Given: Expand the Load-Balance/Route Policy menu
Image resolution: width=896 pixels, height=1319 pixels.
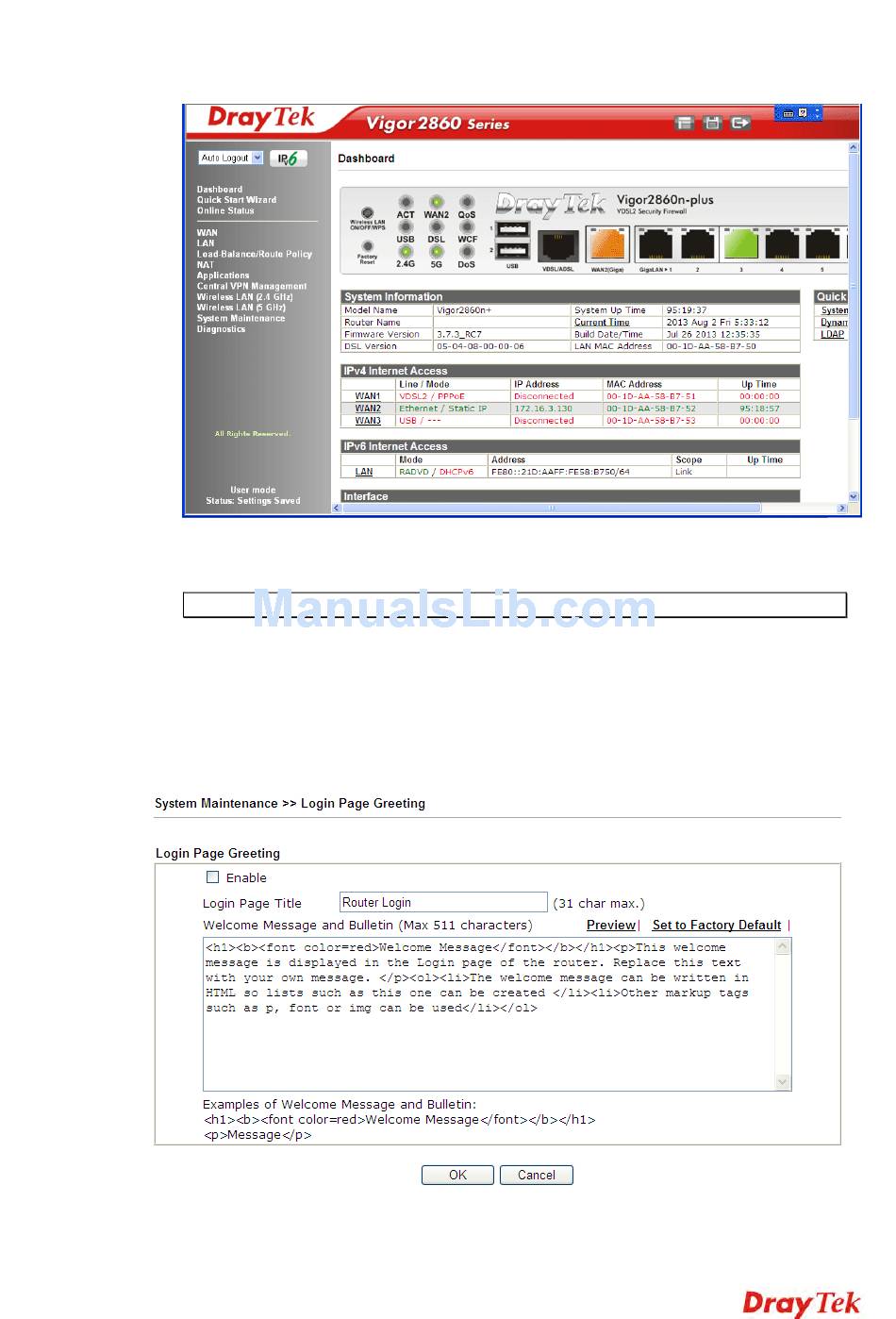Looking at the screenshot, I should point(254,254).
